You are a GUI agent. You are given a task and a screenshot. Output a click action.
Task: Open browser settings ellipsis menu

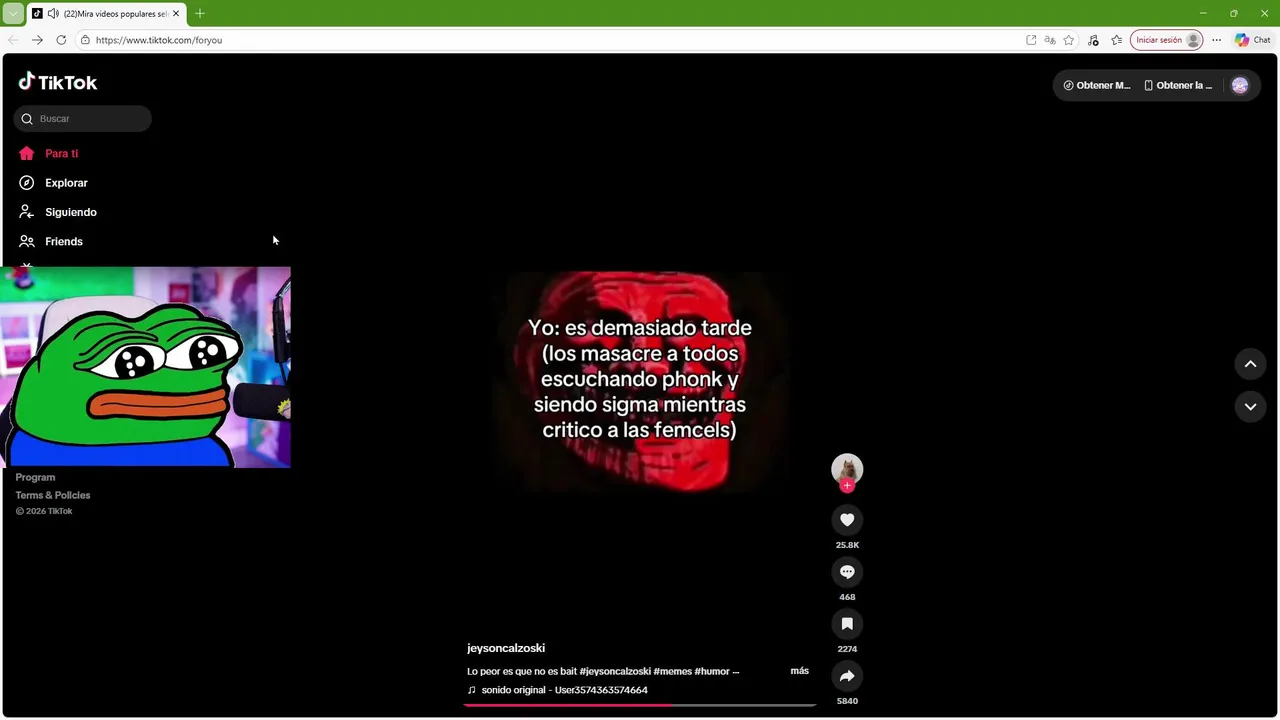click(x=1216, y=40)
